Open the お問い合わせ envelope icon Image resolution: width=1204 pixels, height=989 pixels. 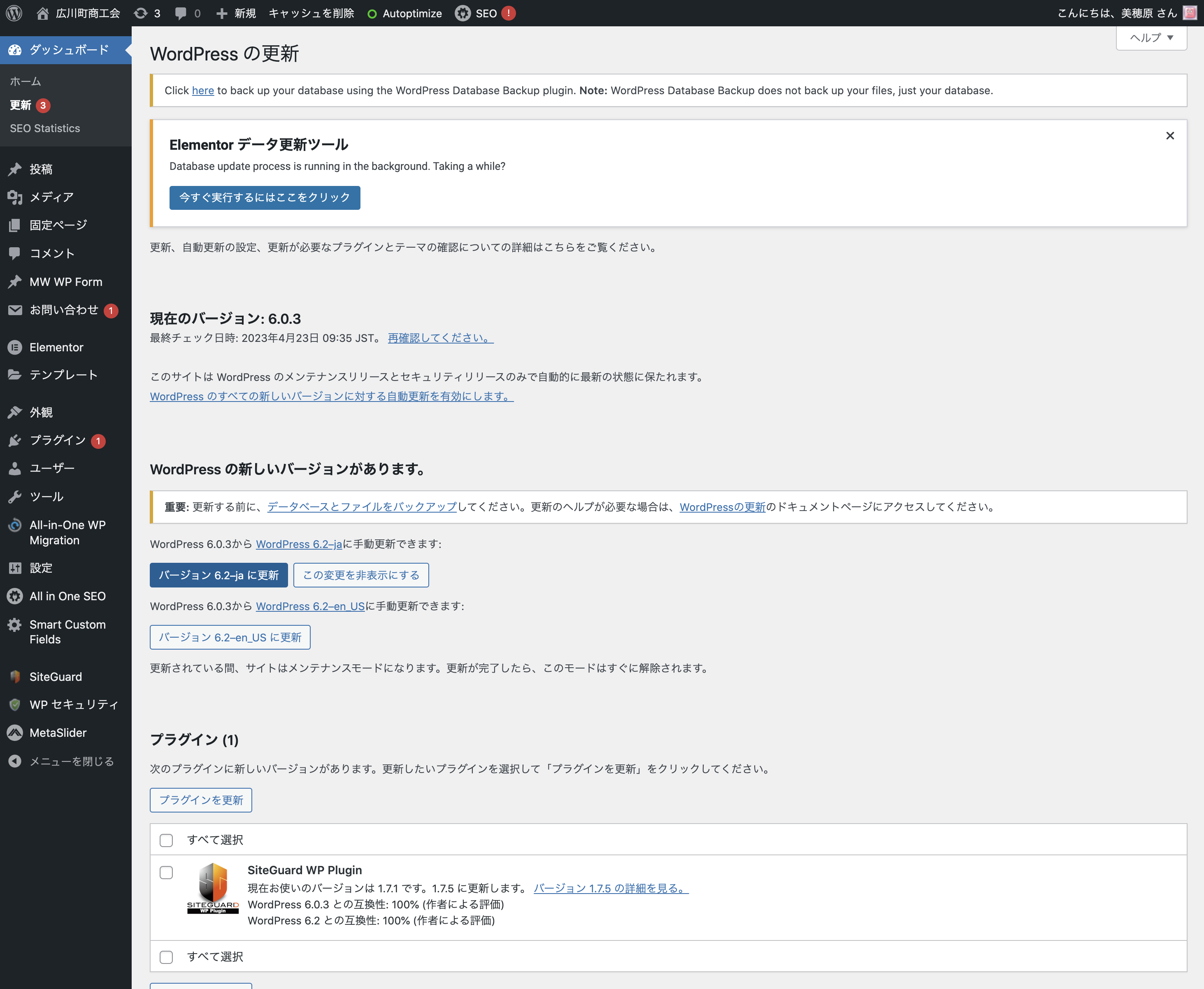pyautogui.click(x=15, y=310)
